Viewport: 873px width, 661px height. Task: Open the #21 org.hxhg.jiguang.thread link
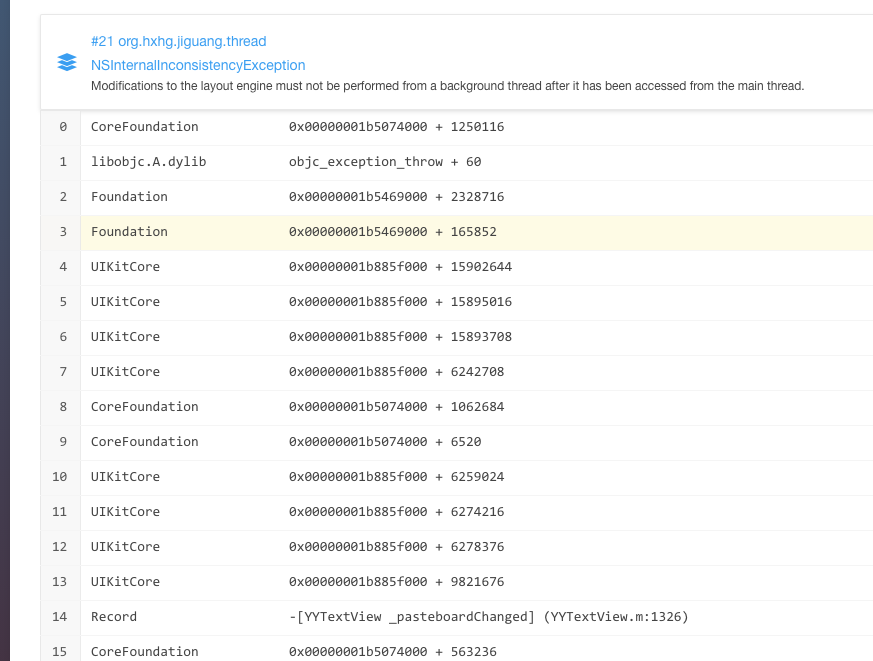[x=178, y=41]
